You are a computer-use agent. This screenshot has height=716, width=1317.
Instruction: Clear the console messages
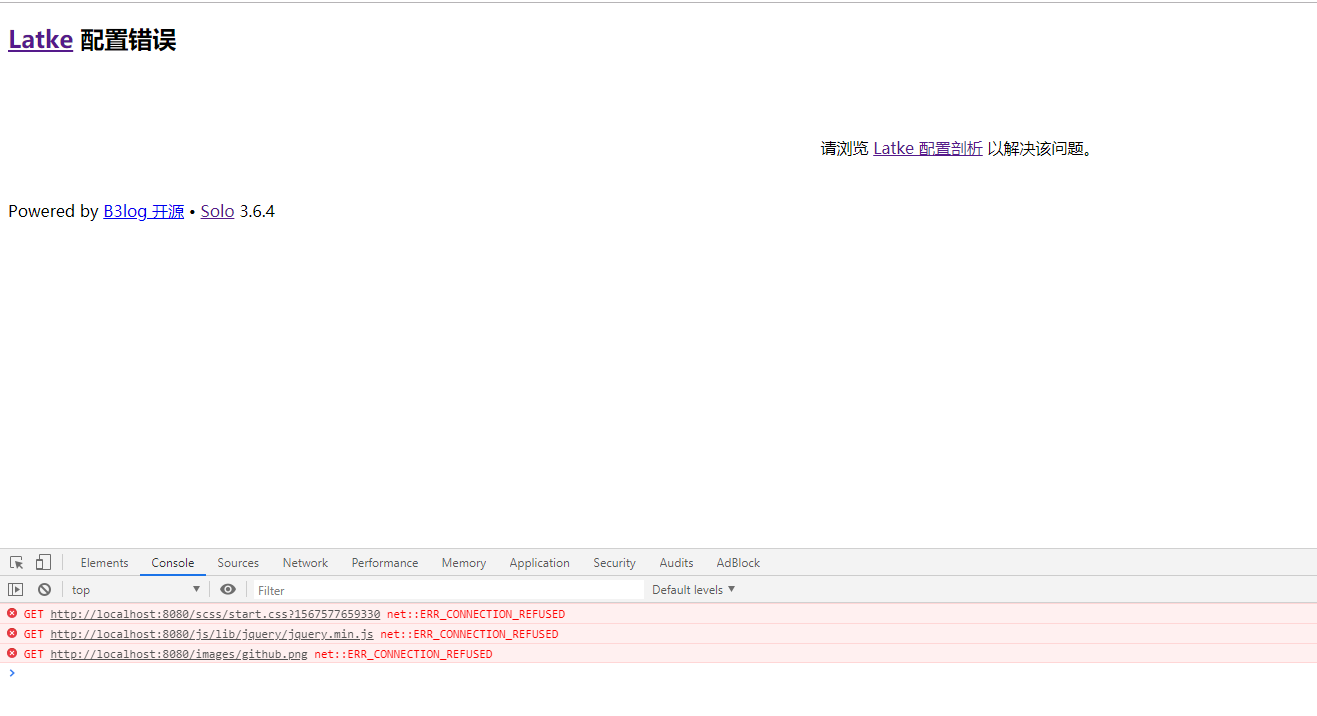click(x=43, y=589)
